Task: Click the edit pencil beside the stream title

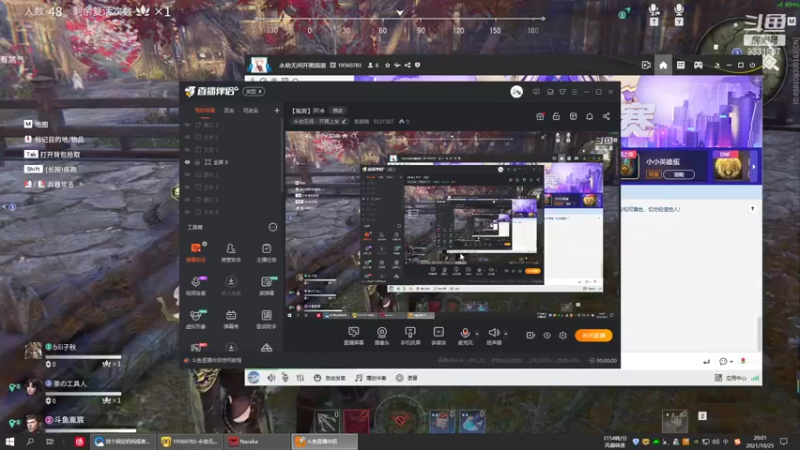Action: tap(344, 121)
